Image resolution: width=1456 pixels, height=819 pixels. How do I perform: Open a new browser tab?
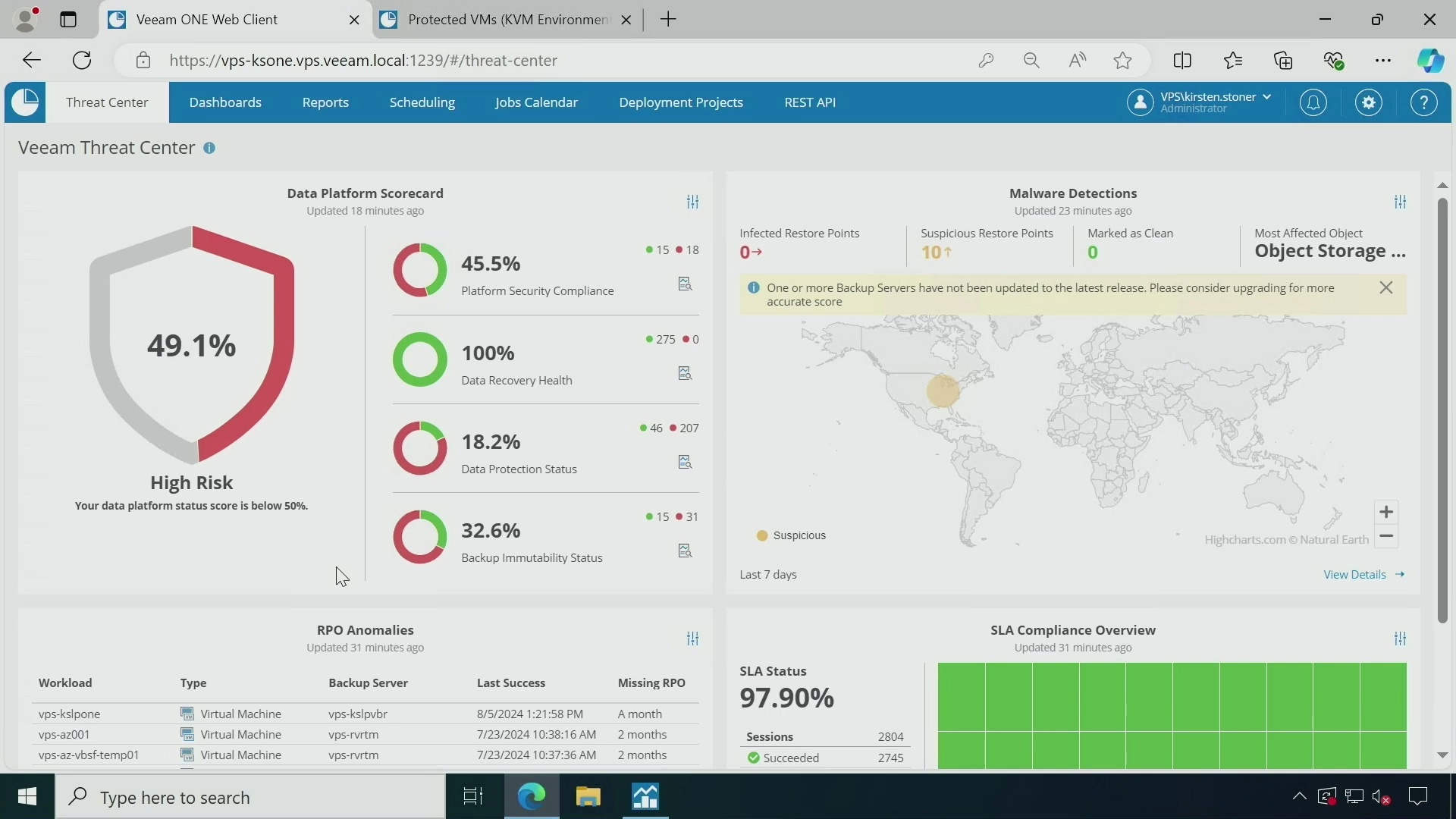coord(668,20)
